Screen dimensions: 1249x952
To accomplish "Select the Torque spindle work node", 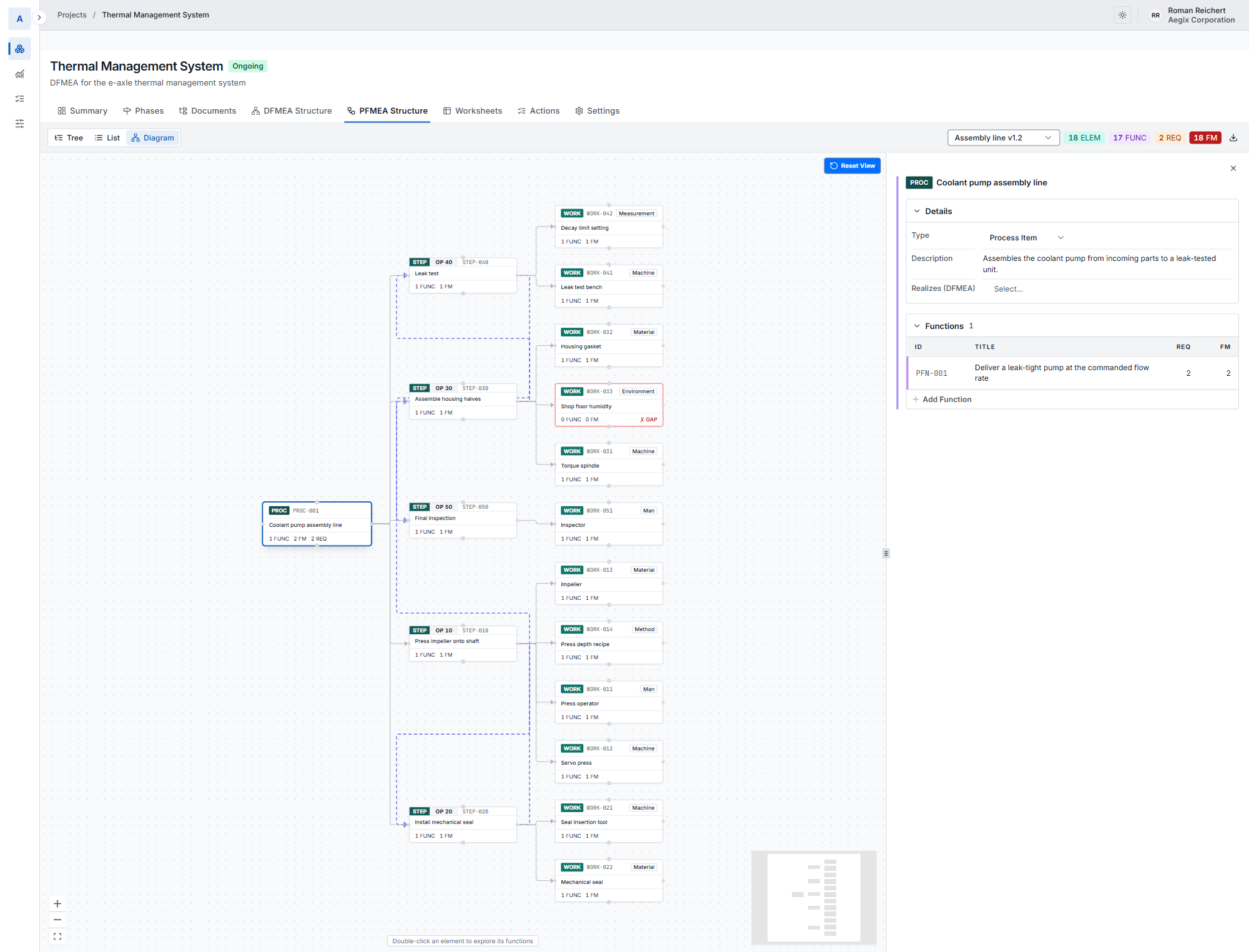I will pos(609,465).
